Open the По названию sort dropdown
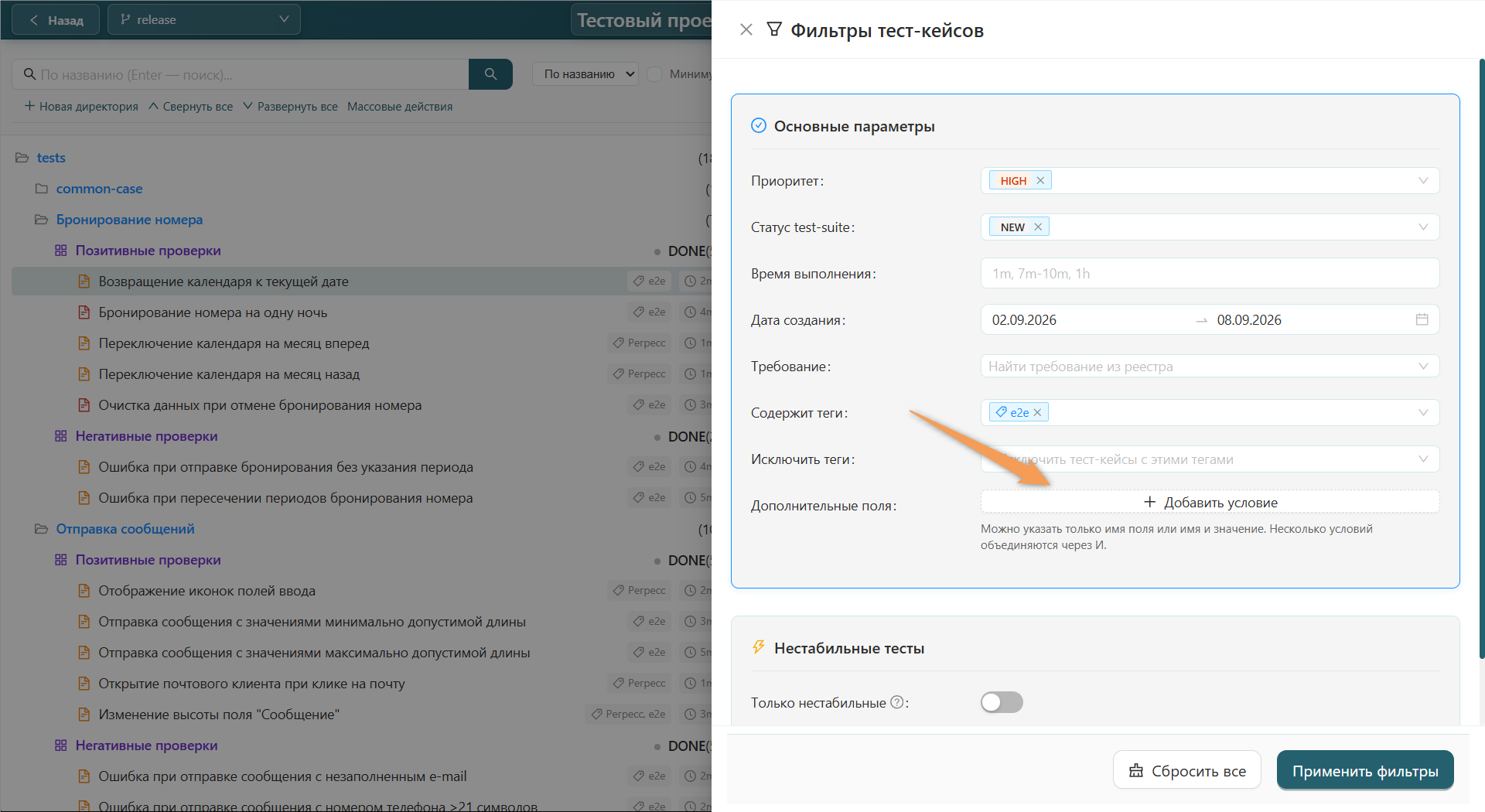This screenshot has width=1485, height=812. click(585, 74)
